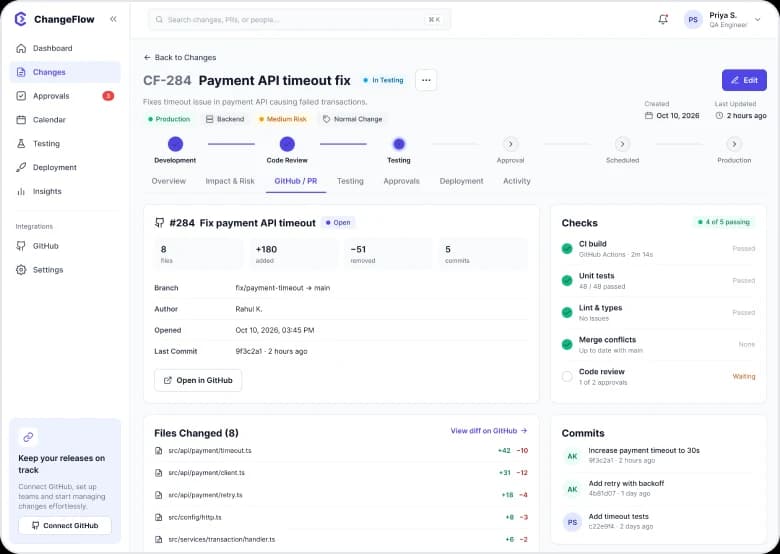Open Insights in the sidebar
Viewport: 780px width, 554px height.
pyautogui.click(x=65, y=191)
